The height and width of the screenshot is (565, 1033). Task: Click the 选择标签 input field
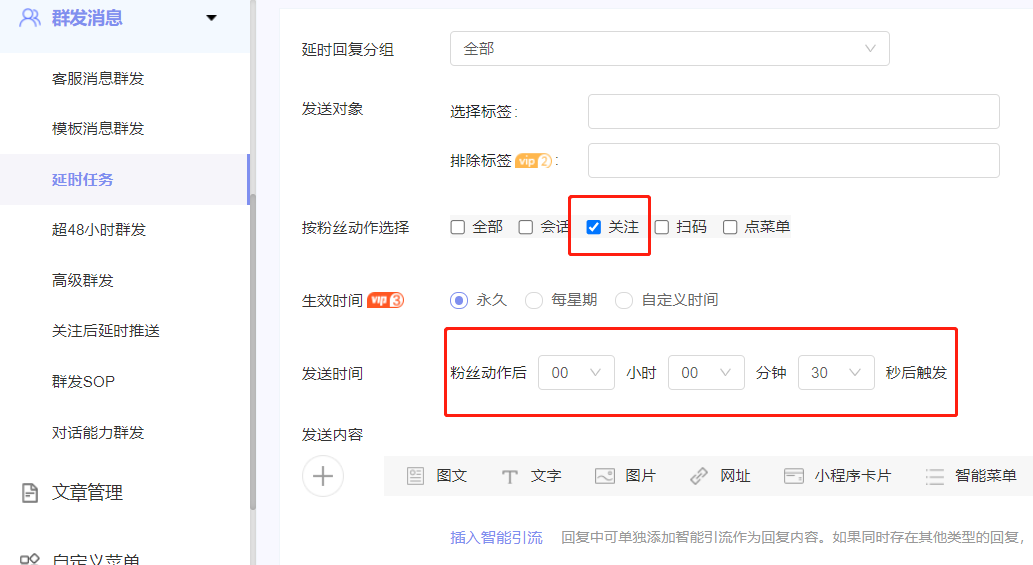tap(793, 111)
